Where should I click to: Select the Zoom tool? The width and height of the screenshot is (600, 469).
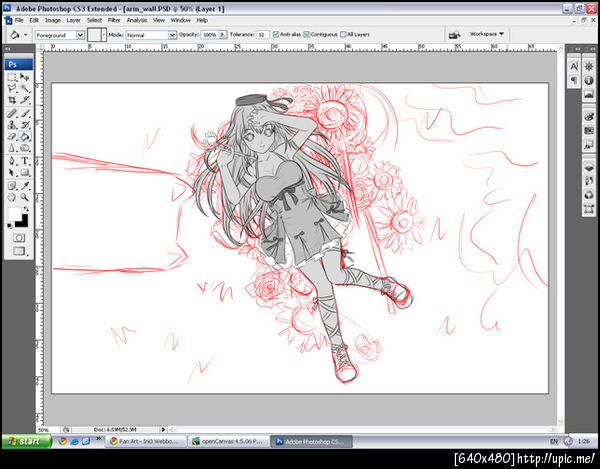tap(25, 197)
